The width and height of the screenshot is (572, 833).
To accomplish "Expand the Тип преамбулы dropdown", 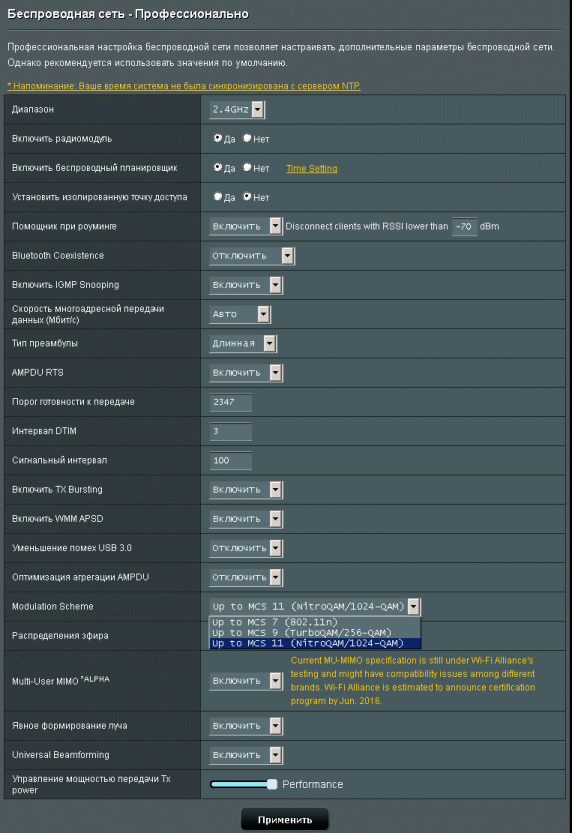I will click(x=243, y=343).
